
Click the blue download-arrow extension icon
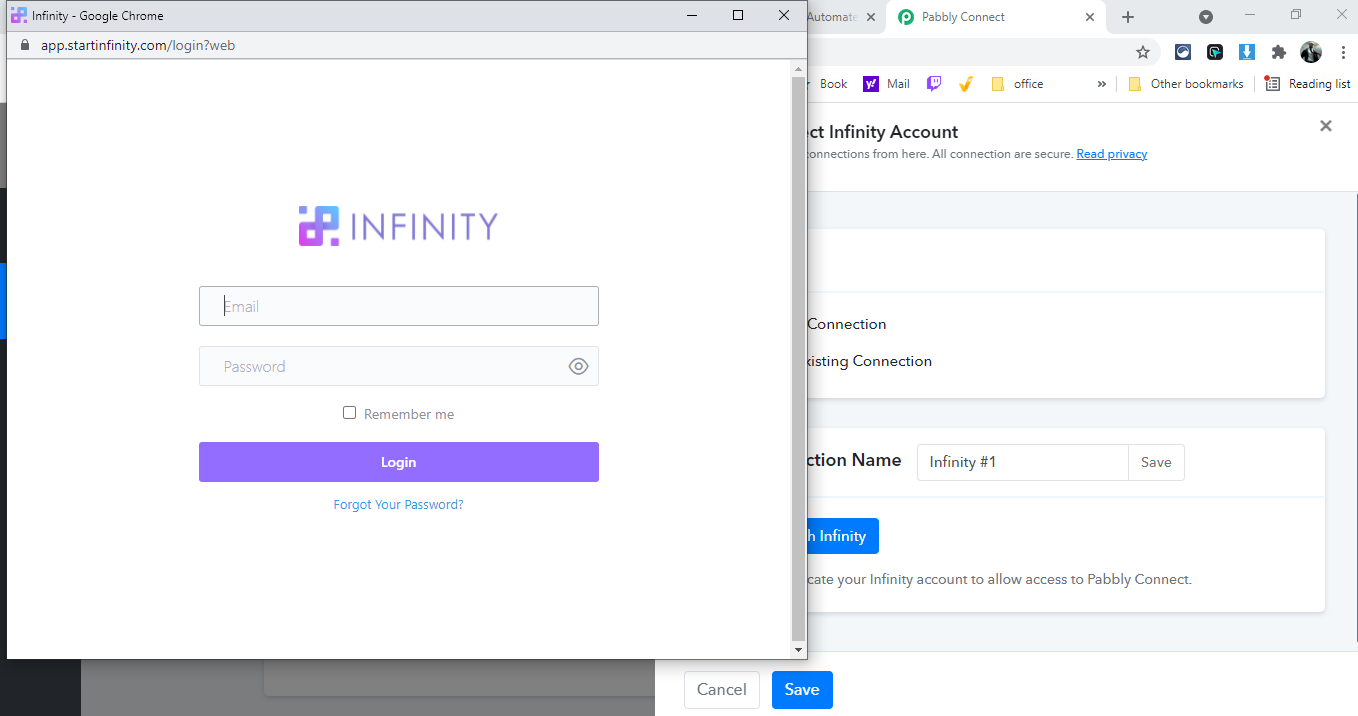[1247, 52]
